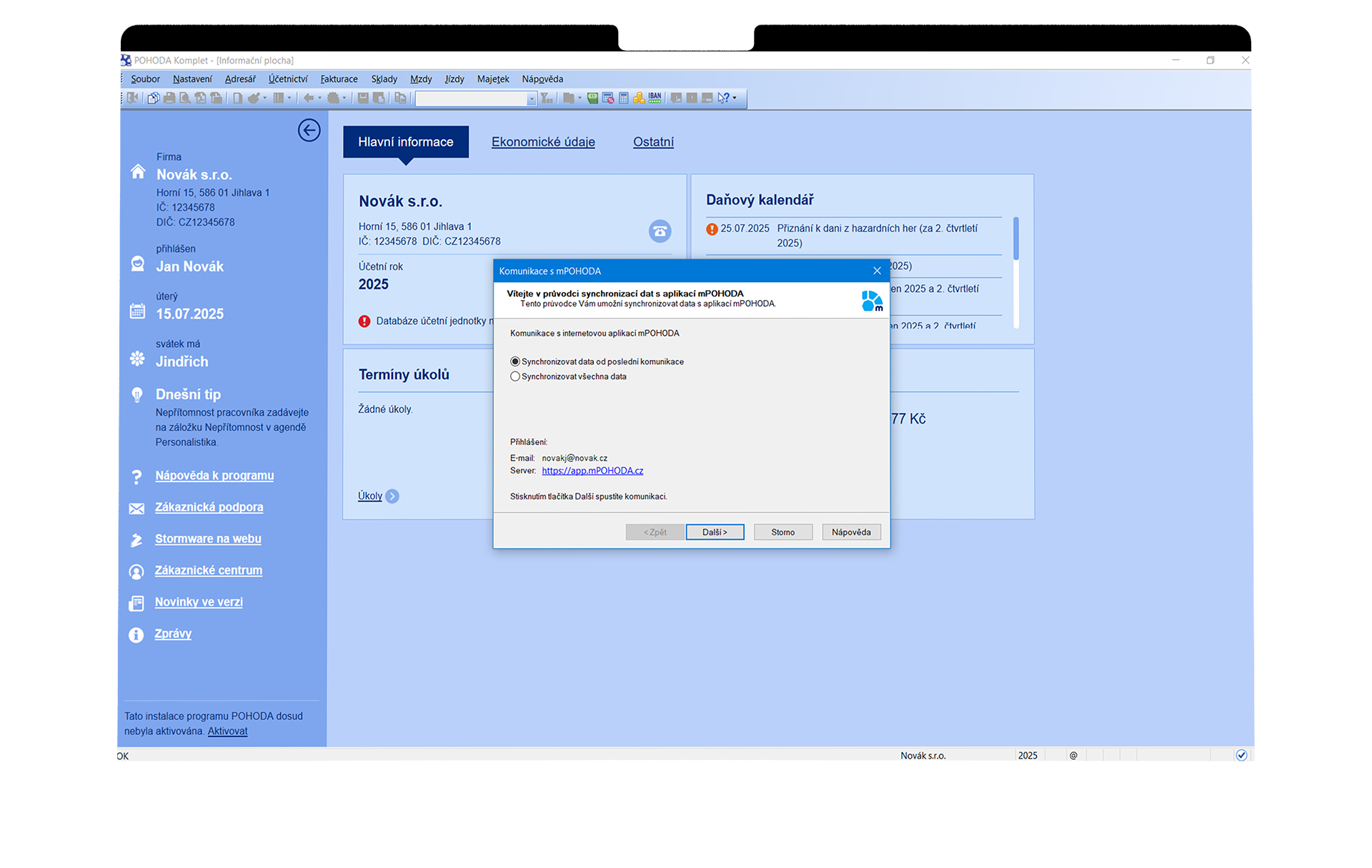
Task: Select the Hlavní informace tab
Action: pyautogui.click(x=406, y=142)
